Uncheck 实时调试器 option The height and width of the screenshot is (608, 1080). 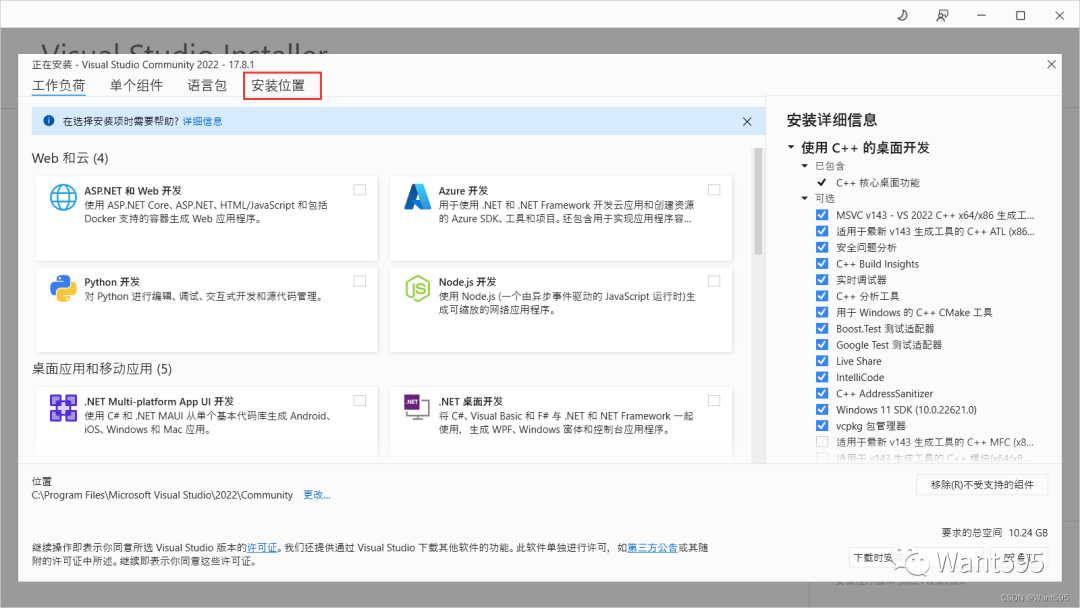(822, 280)
